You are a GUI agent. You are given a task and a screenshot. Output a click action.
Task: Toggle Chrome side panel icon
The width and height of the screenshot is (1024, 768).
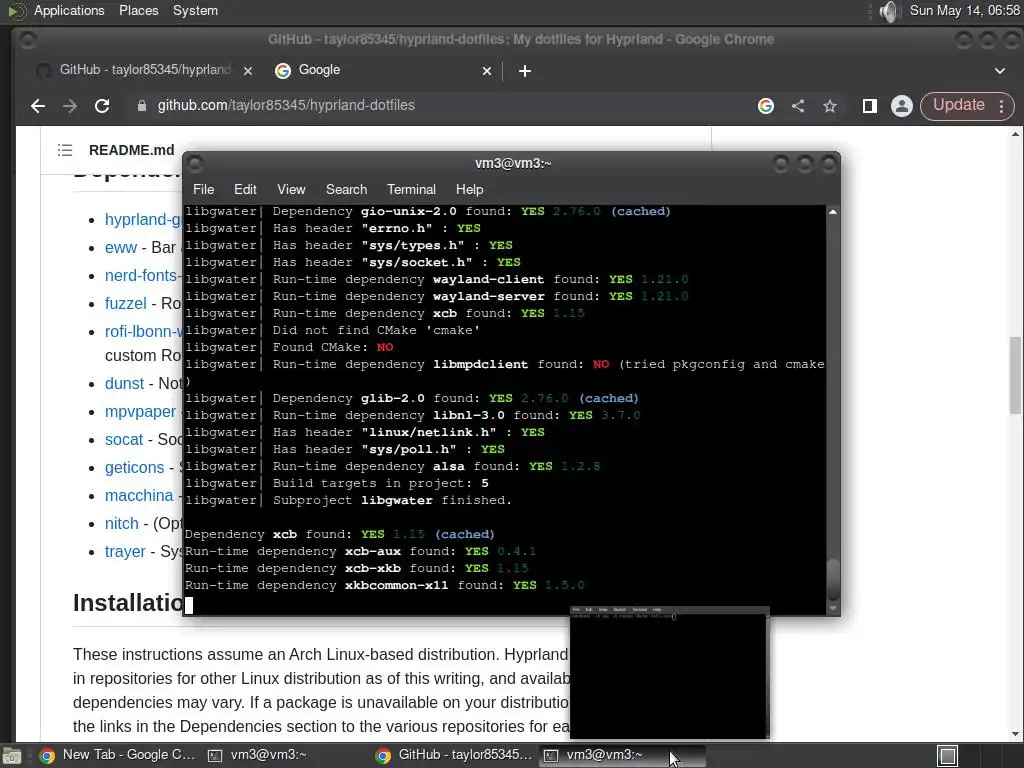(869, 106)
